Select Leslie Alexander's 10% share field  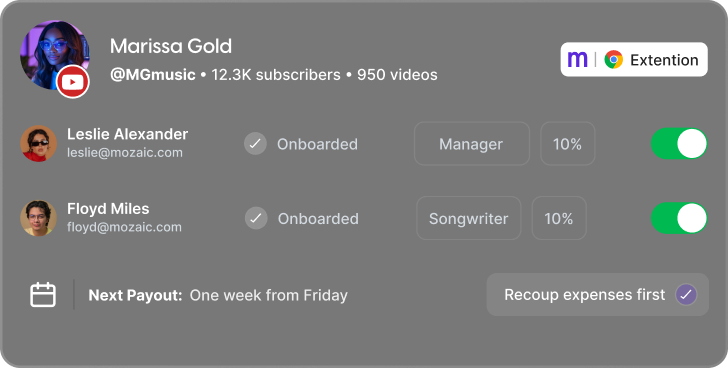(x=567, y=144)
